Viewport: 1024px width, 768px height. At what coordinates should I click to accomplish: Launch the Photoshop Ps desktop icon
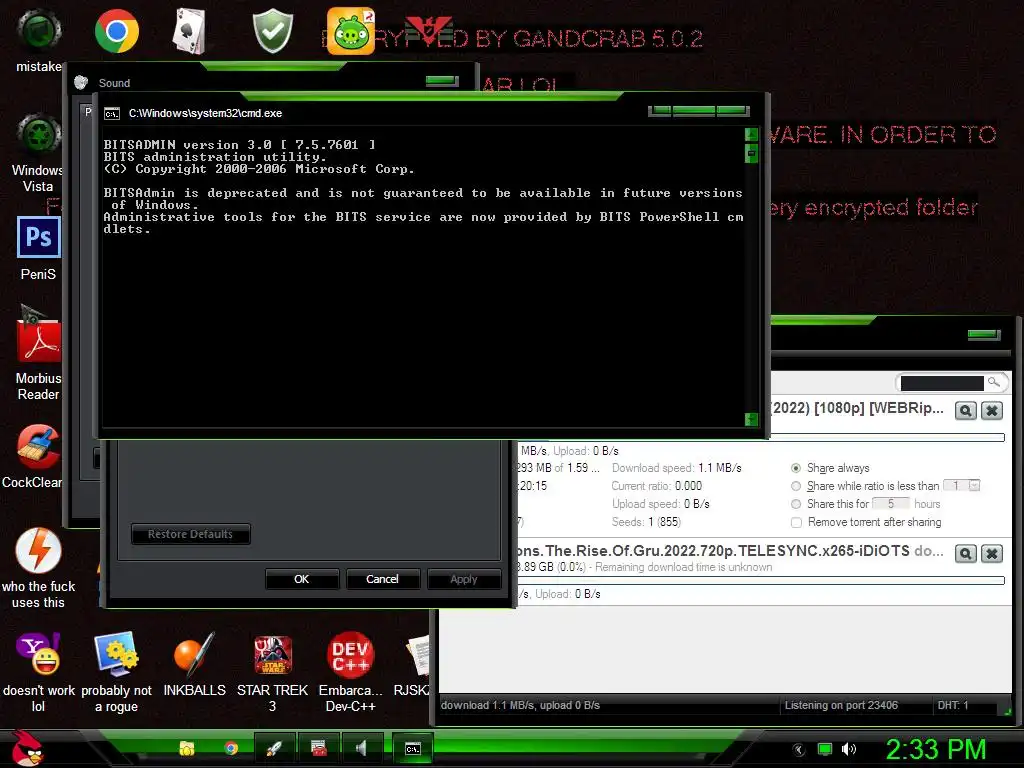pos(39,237)
